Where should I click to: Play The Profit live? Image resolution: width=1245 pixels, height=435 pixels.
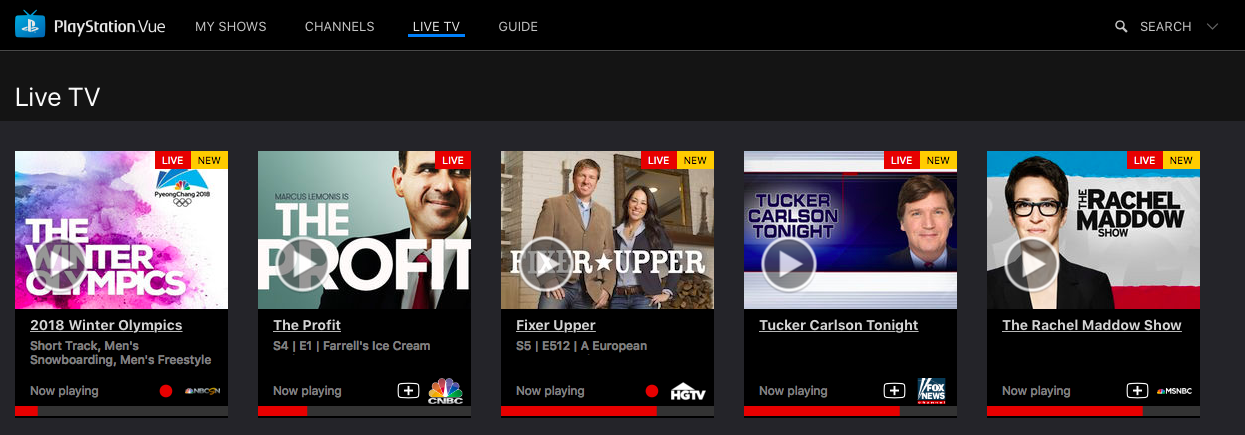pyautogui.click(x=302, y=264)
